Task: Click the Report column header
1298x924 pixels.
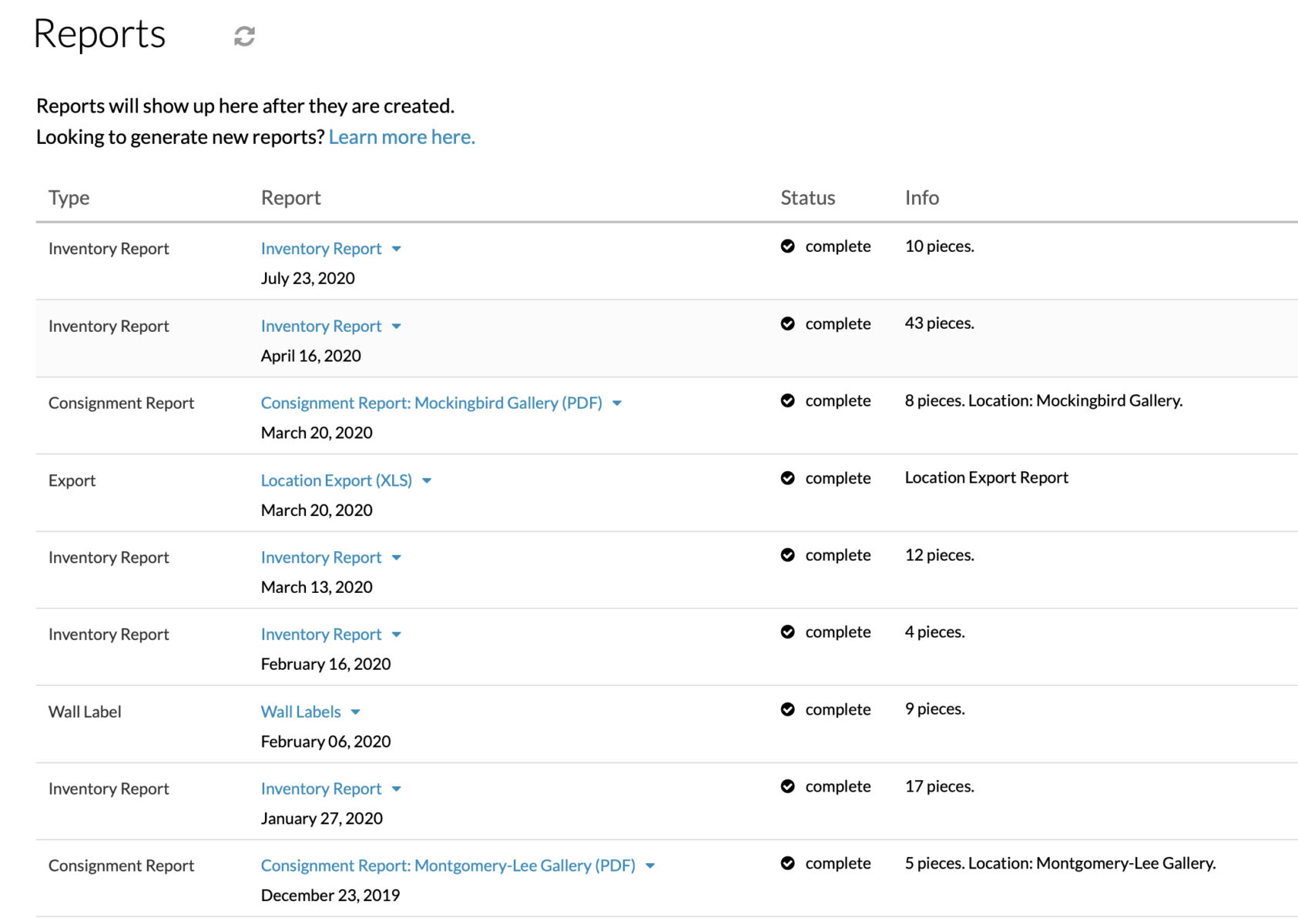Action: pyautogui.click(x=290, y=198)
